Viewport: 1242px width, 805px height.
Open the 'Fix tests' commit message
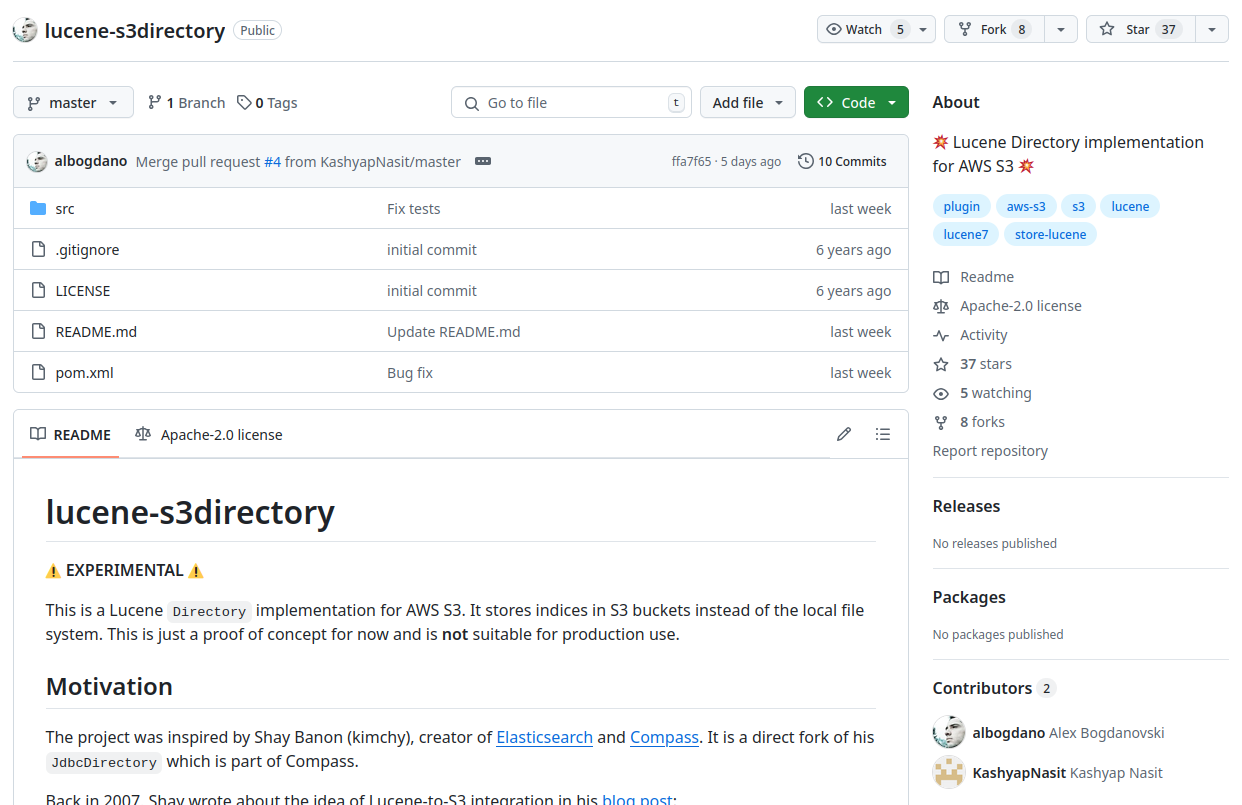click(x=414, y=208)
